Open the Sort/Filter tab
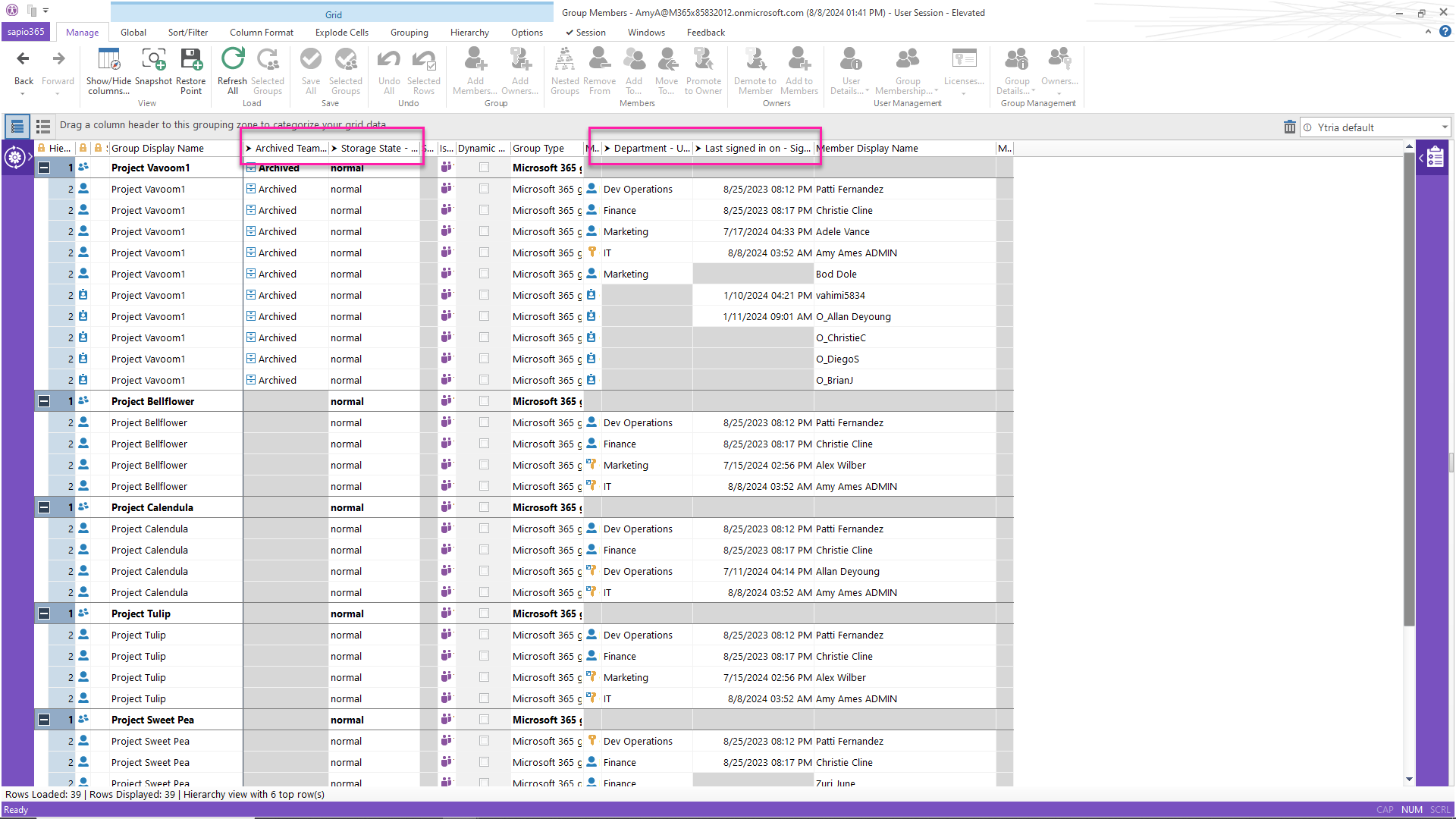The width and height of the screenshot is (1456, 819). tap(188, 33)
